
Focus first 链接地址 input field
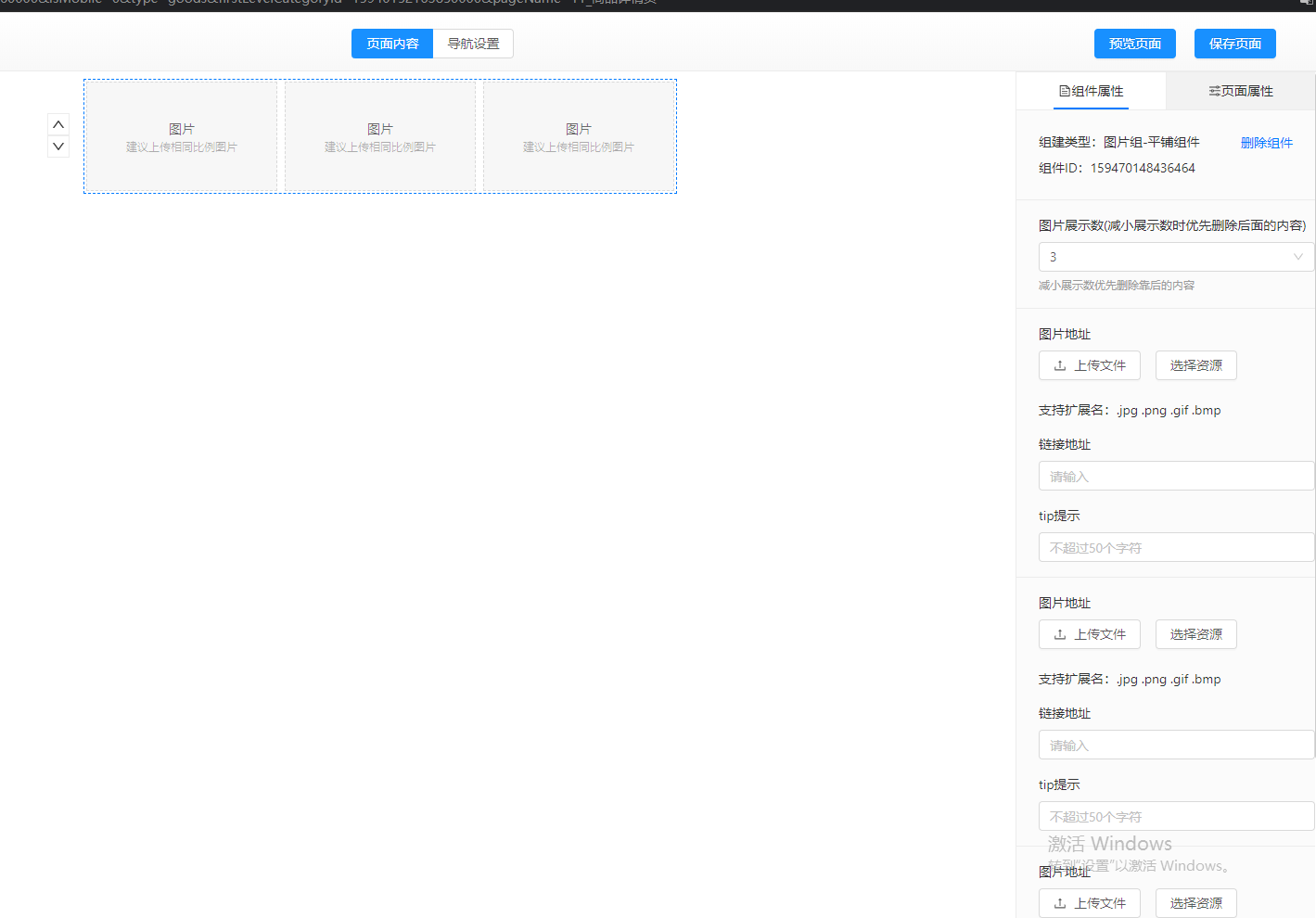1176,476
